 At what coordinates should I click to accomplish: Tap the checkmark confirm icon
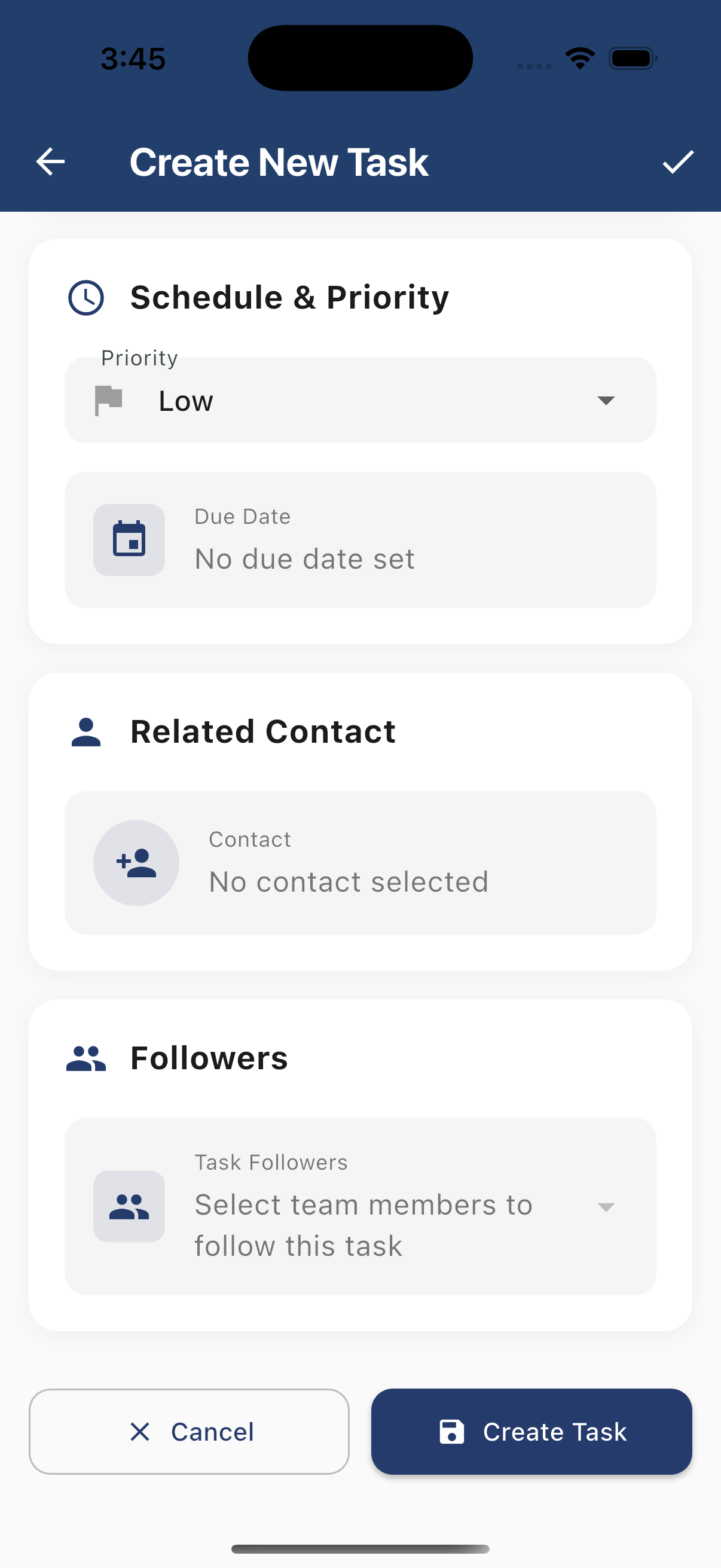pos(678,162)
